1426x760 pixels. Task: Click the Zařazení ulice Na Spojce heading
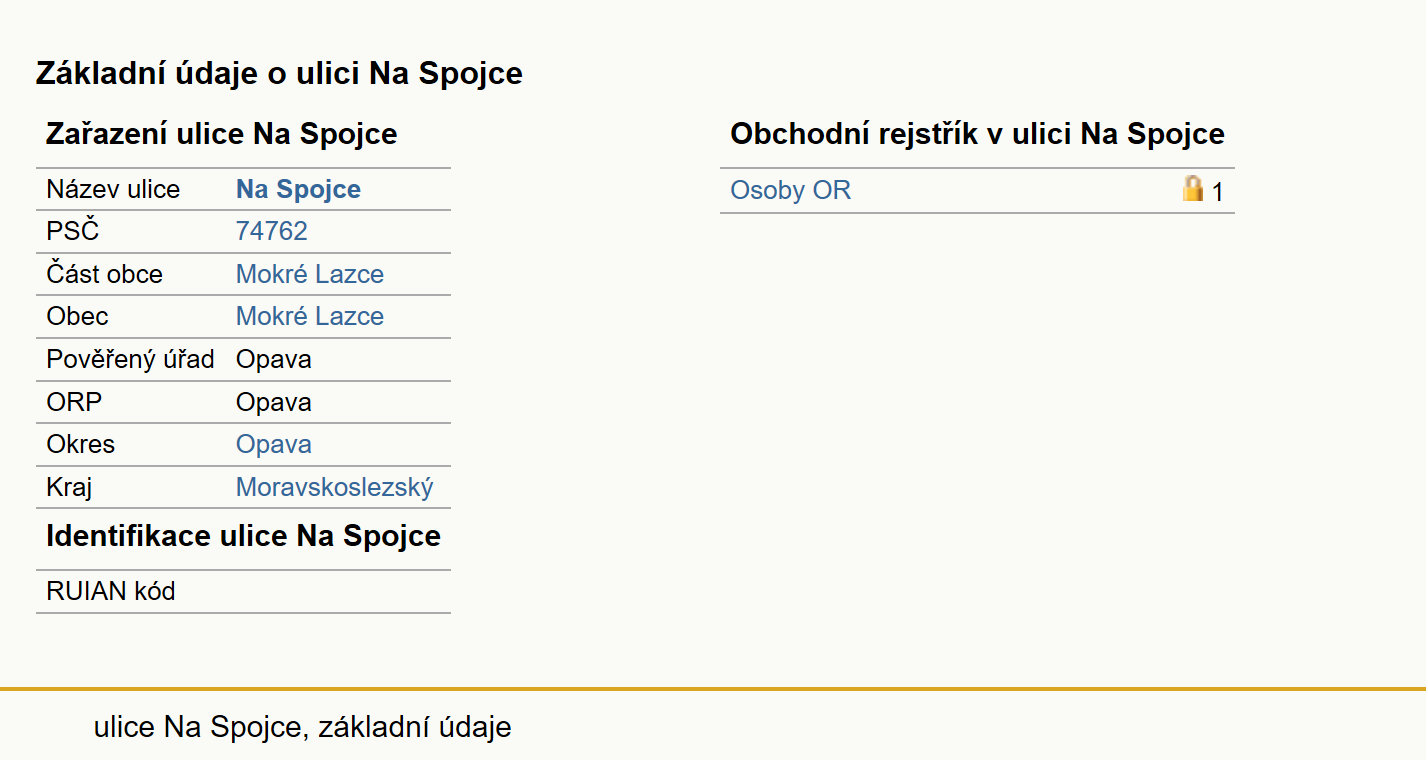(x=222, y=134)
